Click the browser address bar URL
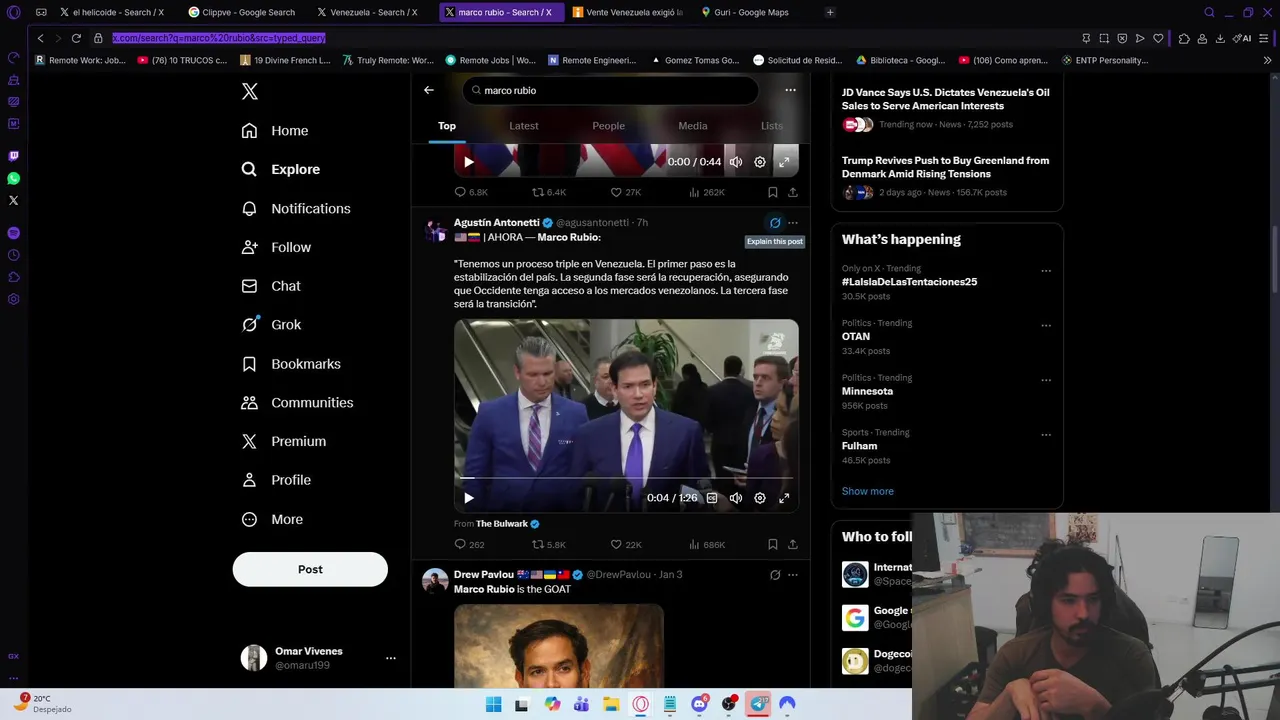The width and height of the screenshot is (1280, 720). point(218,38)
